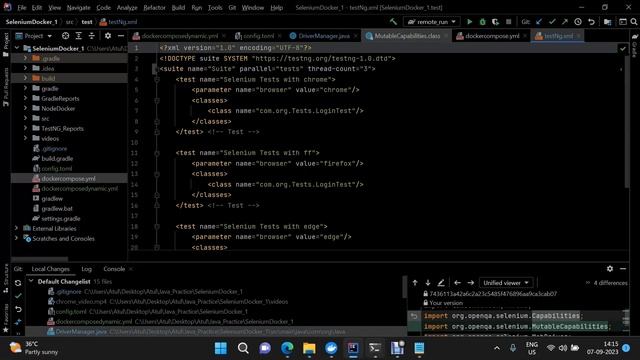
Task: Select opened file target icon in Project panel
Action: pyautogui.click(x=65, y=36)
